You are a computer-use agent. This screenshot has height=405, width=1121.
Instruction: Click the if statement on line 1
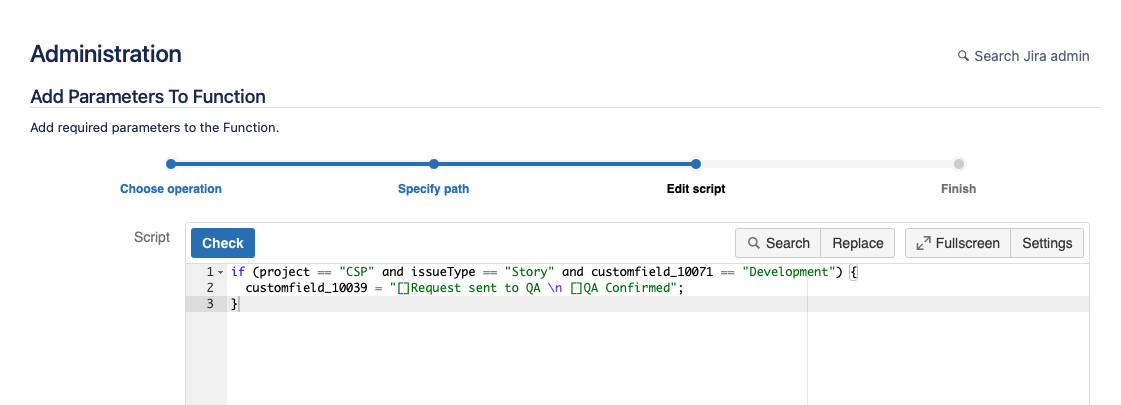[237, 272]
